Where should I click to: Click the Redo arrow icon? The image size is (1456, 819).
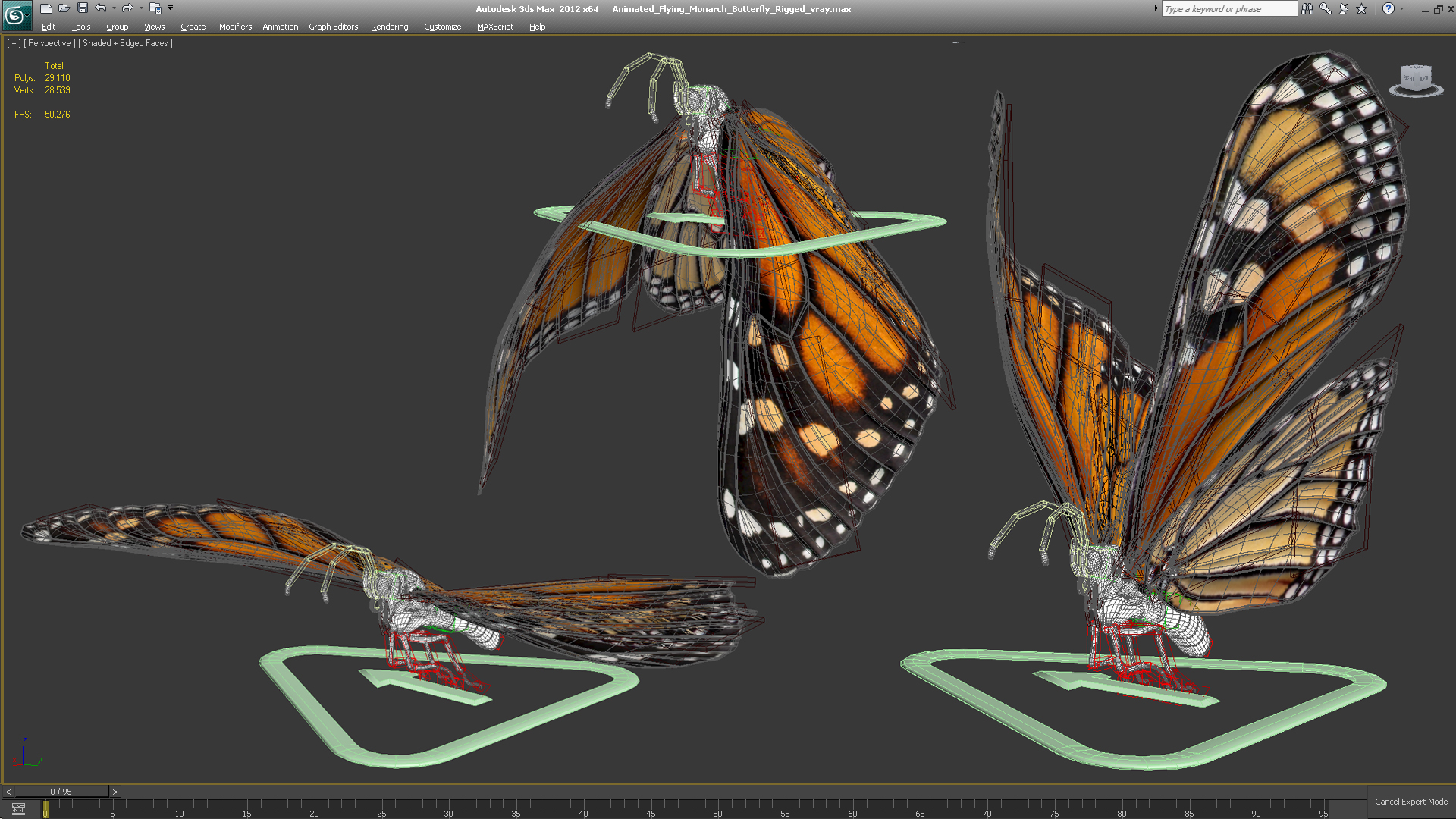point(127,8)
